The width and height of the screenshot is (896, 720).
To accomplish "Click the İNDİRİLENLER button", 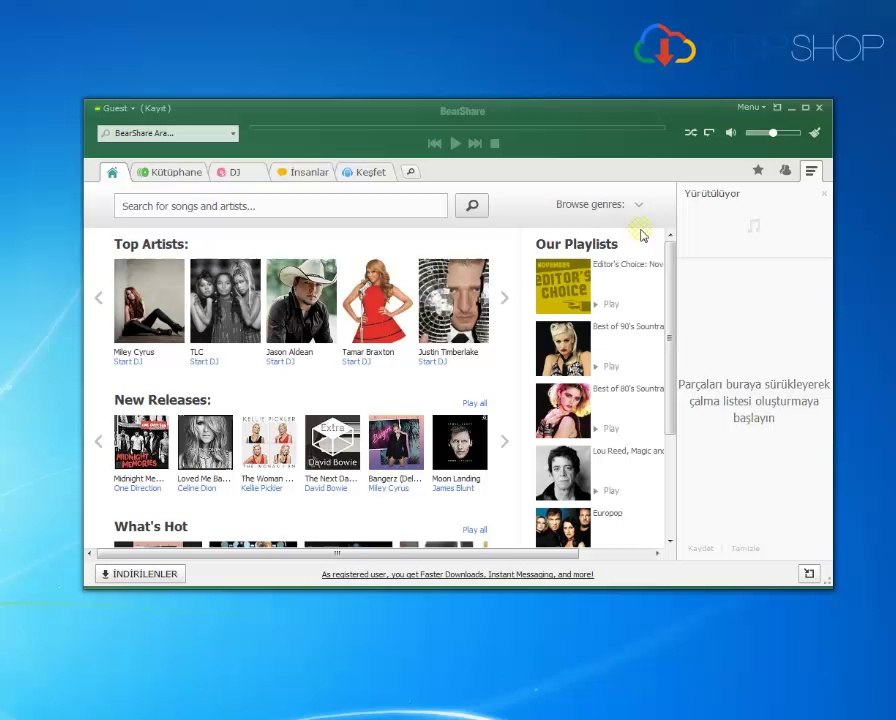I will coord(140,574).
